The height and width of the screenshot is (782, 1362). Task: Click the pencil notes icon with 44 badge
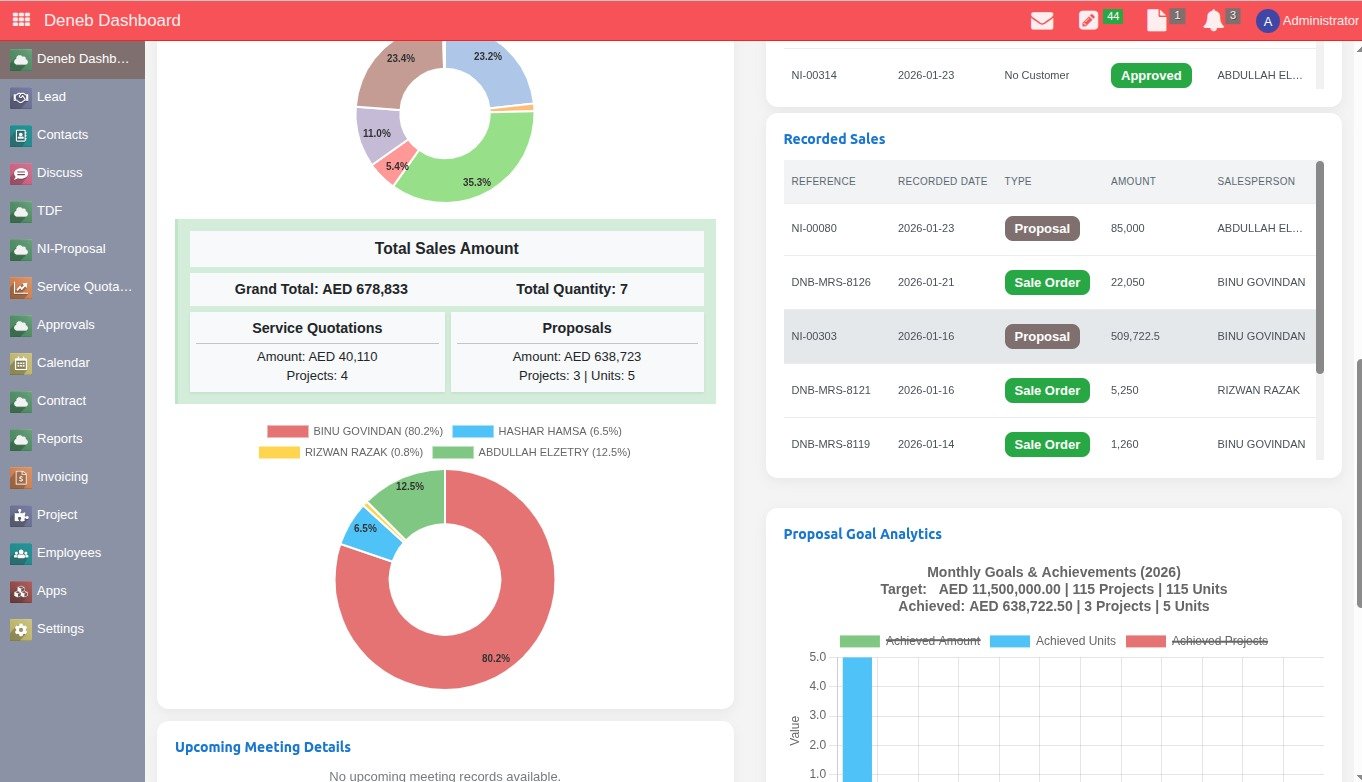pyautogui.click(x=1088, y=20)
